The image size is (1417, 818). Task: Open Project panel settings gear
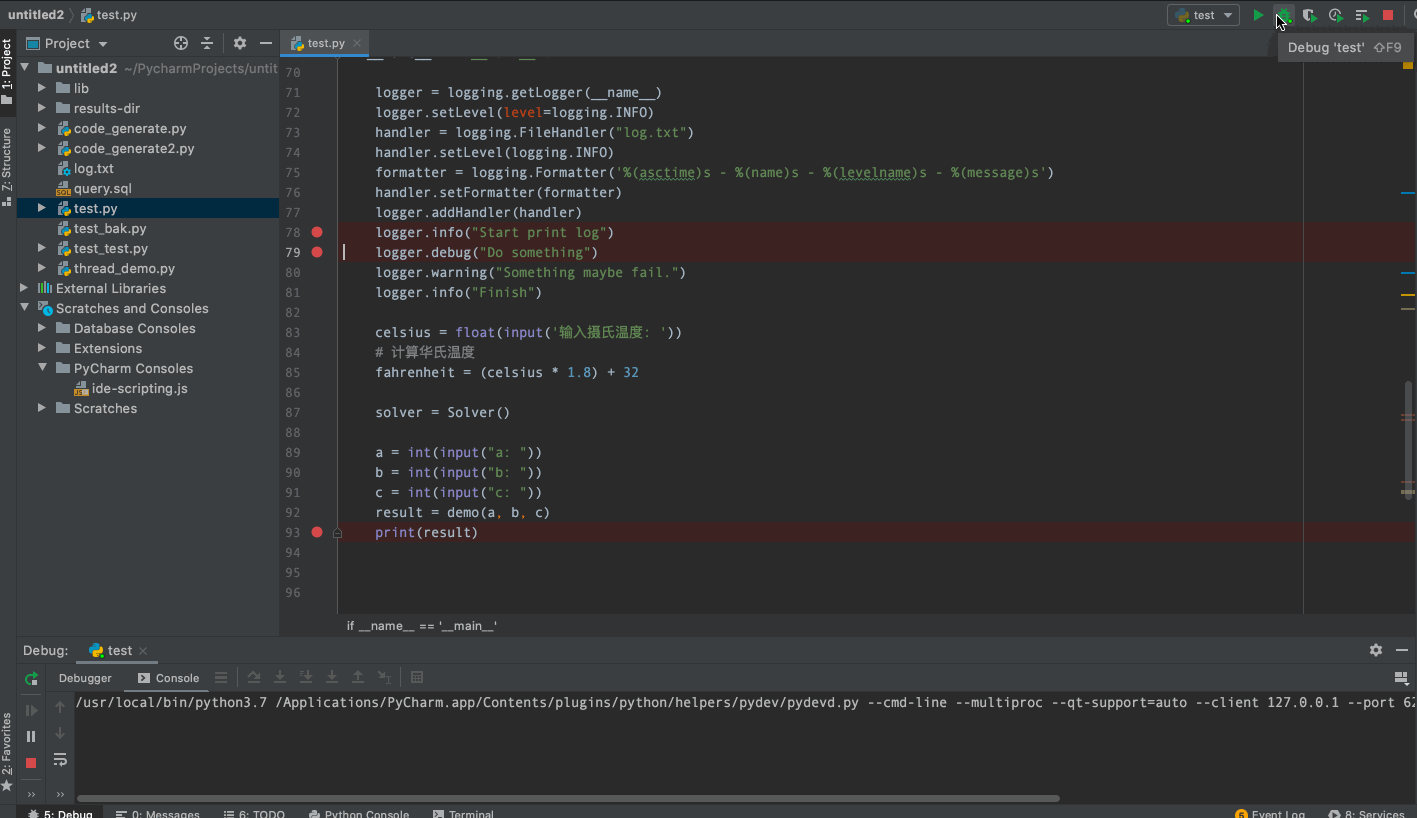coord(240,43)
